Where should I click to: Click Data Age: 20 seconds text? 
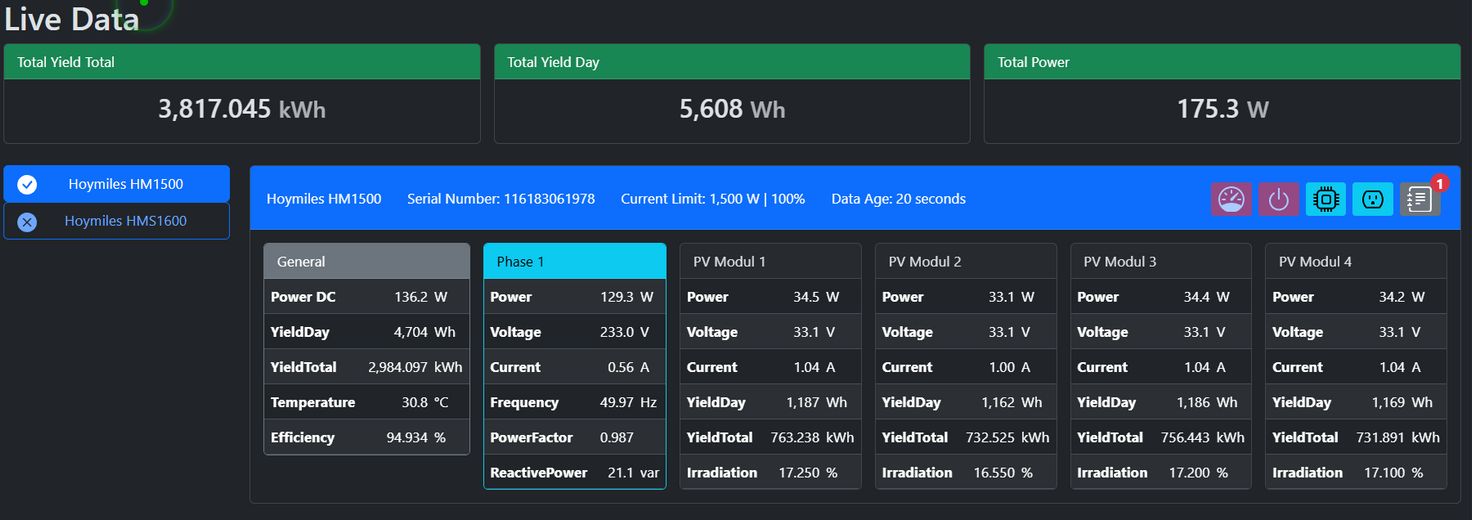(x=898, y=199)
